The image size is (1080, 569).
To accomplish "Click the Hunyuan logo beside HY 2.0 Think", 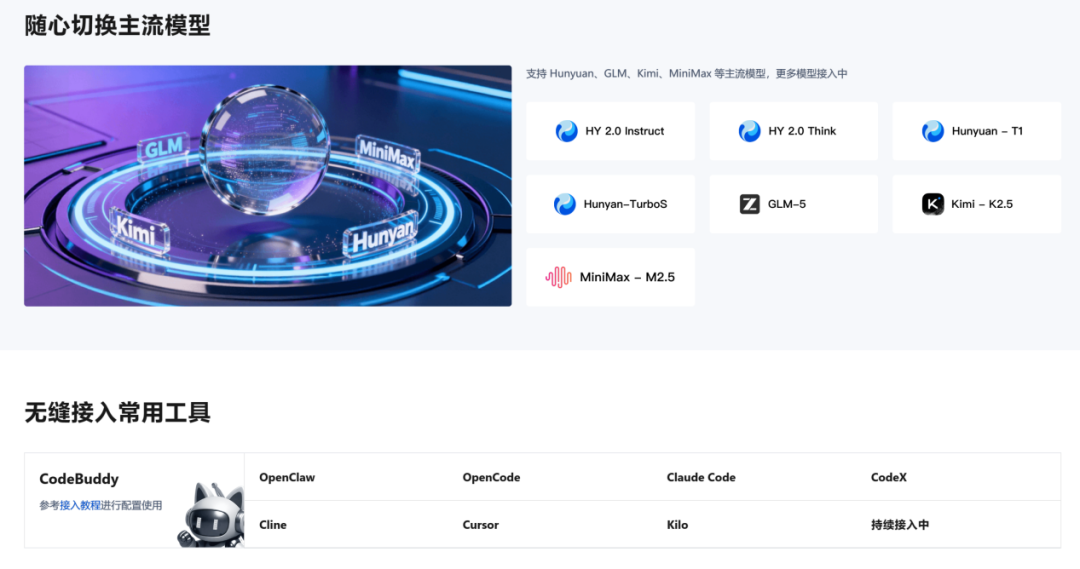I will pyautogui.click(x=749, y=131).
